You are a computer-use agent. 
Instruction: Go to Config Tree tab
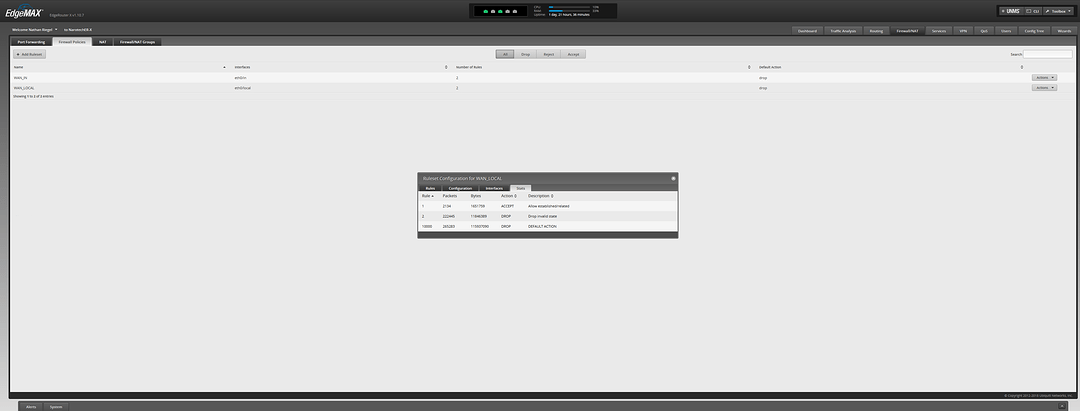click(1033, 31)
